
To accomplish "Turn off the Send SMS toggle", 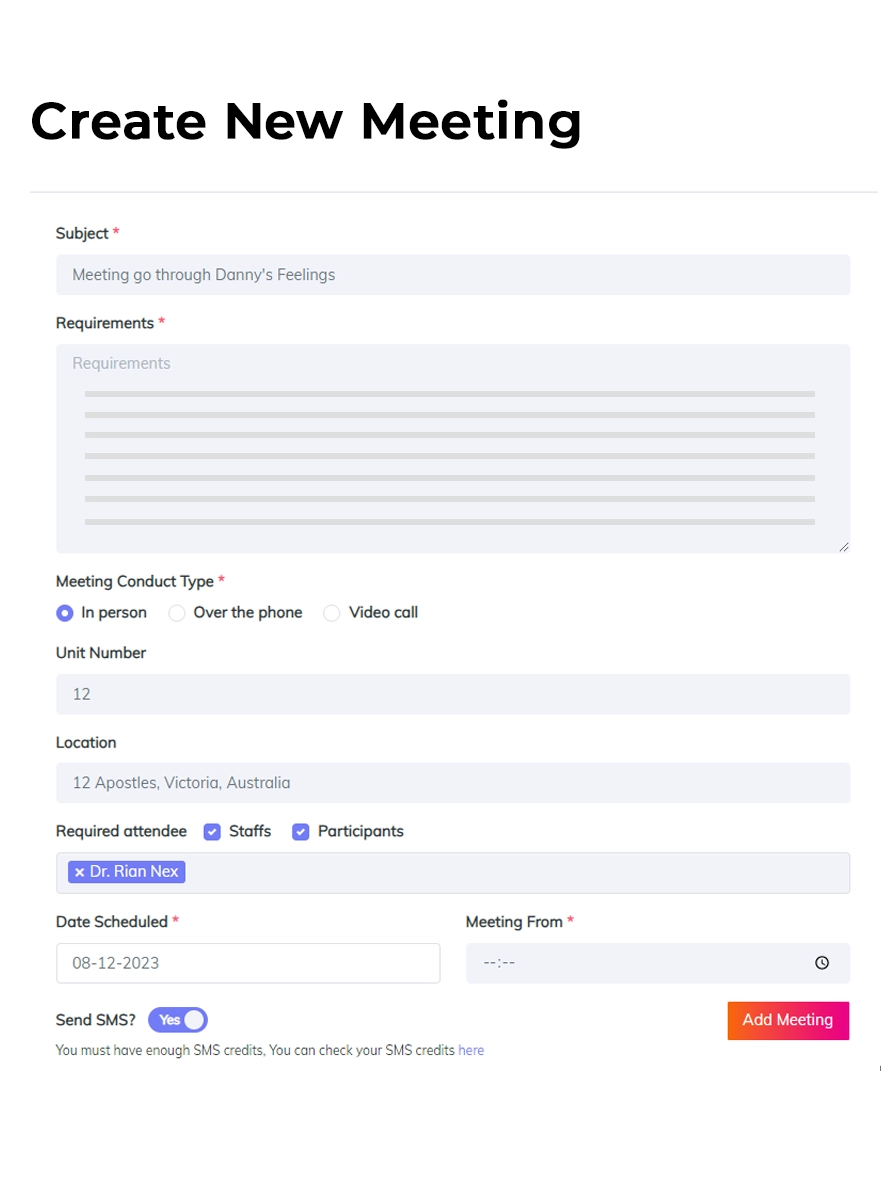I will point(178,1020).
